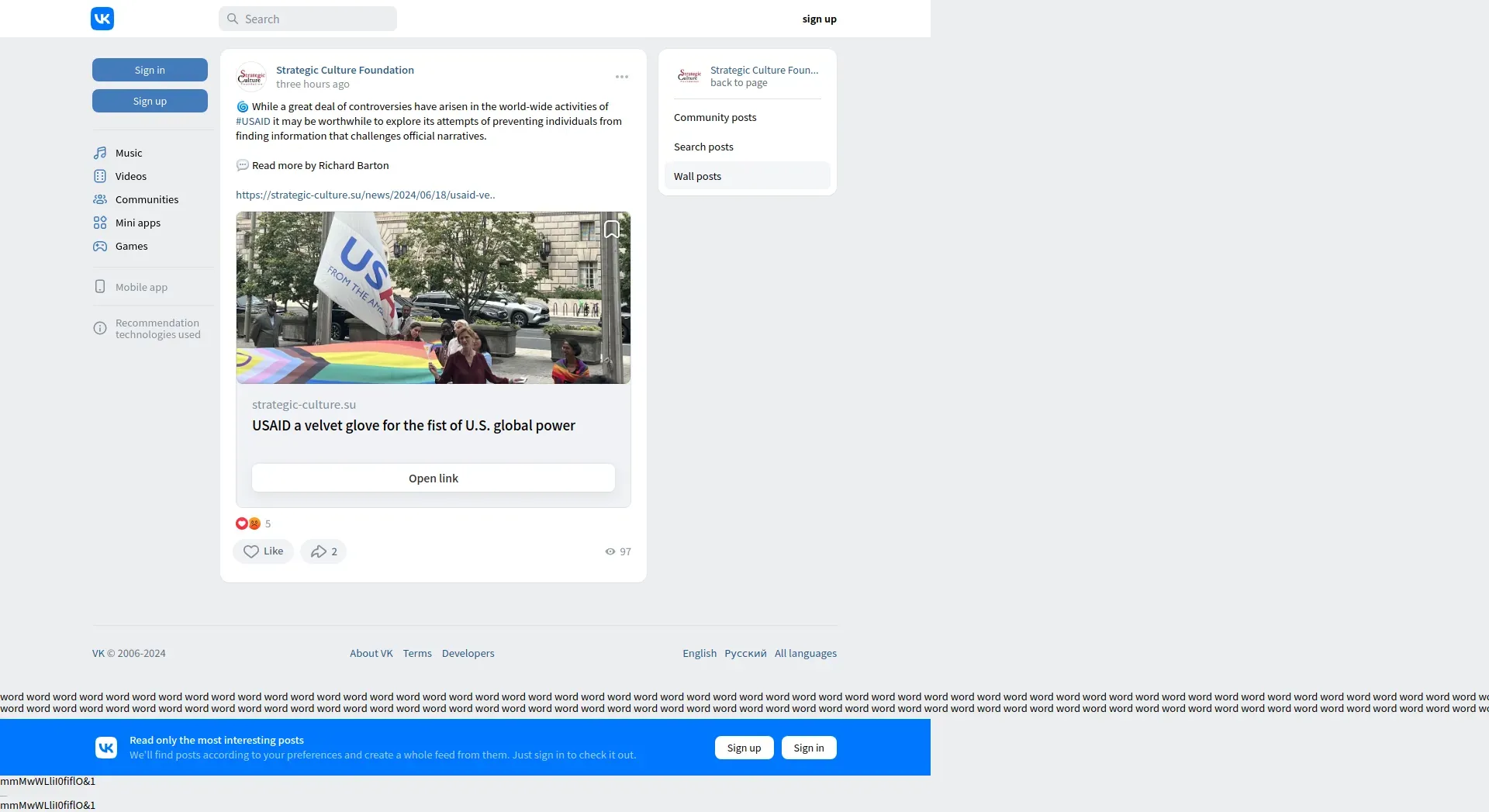Switch language to Русский
This screenshot has width=1489, height=812.
pos(745,653)
